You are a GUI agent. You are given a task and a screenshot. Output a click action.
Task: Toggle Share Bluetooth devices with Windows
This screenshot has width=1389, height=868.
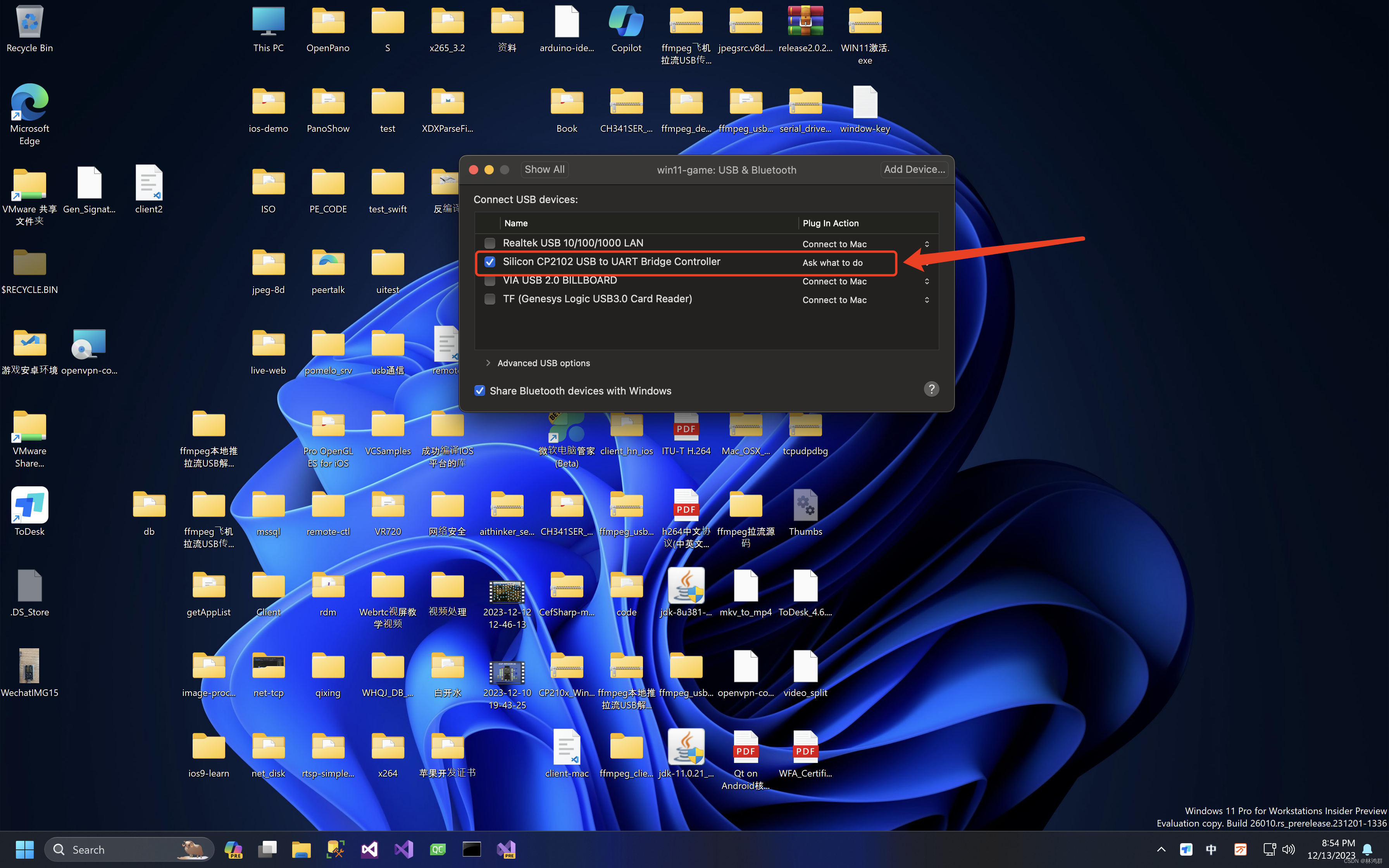tap(480, 391)
